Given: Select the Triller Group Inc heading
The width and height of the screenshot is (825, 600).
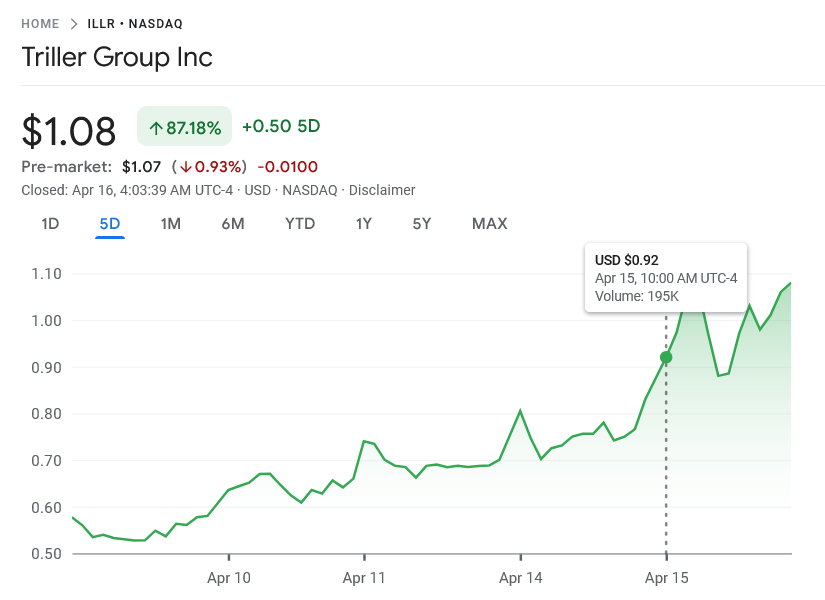Looking at the screenshot, I should (117, 57).
